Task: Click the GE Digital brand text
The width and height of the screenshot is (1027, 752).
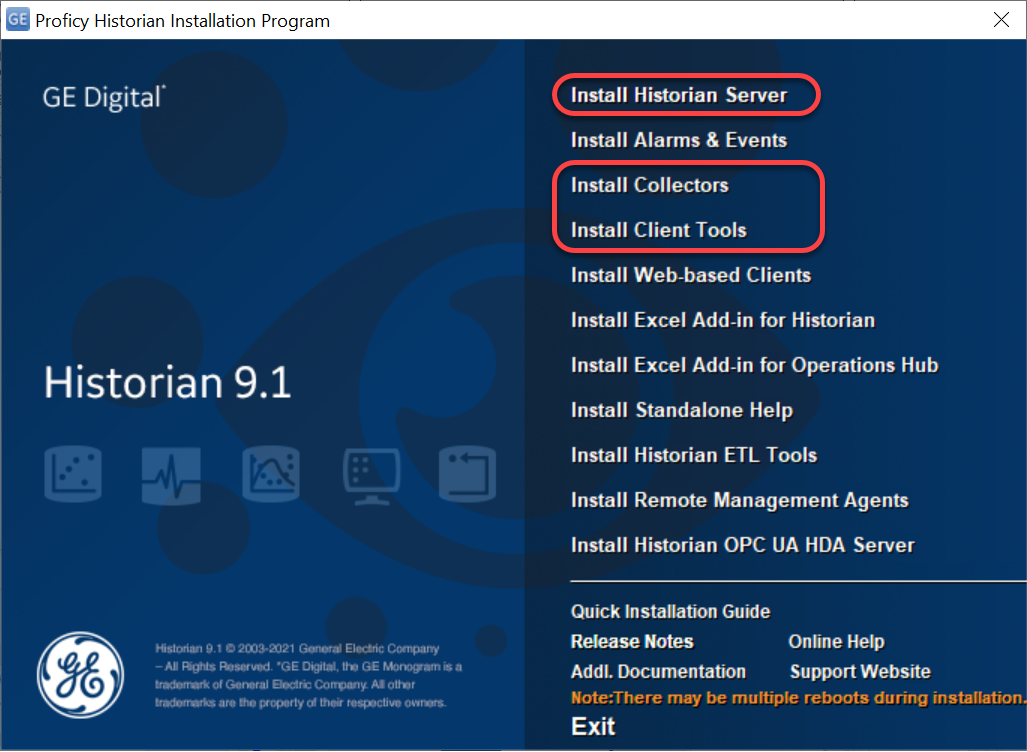Action: click(x=104, y=98)
